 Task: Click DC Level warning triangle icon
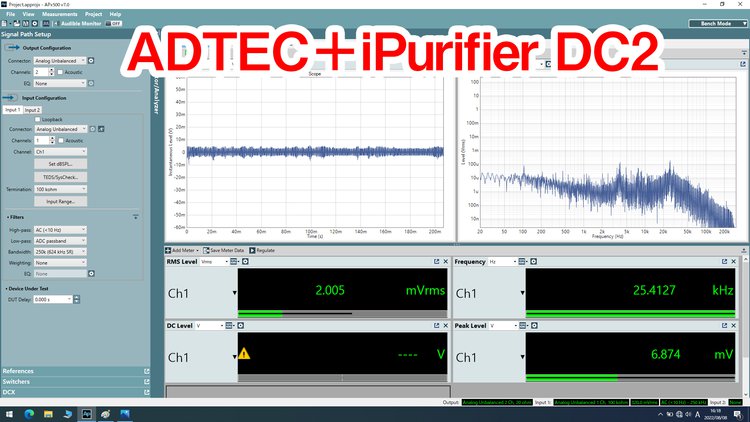tap(244, 354)
